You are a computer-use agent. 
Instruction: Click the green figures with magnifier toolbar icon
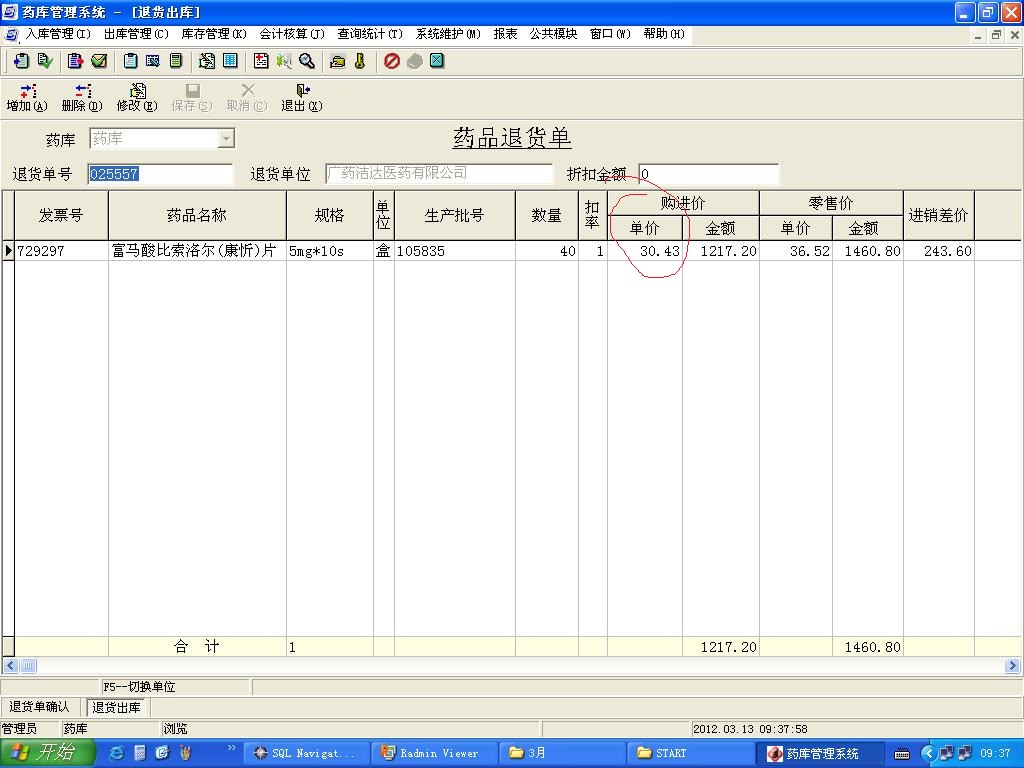pos(284,61)
